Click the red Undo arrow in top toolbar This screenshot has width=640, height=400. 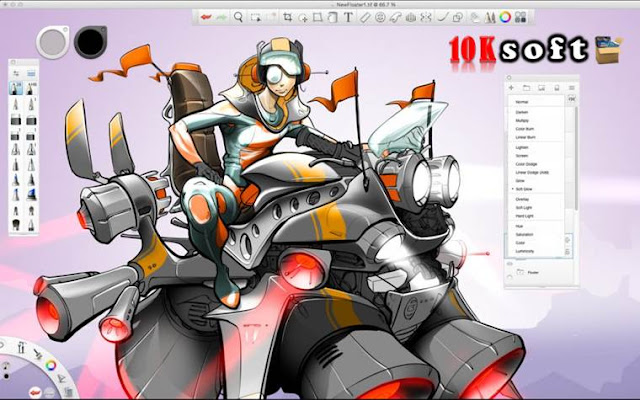point(206,17)
